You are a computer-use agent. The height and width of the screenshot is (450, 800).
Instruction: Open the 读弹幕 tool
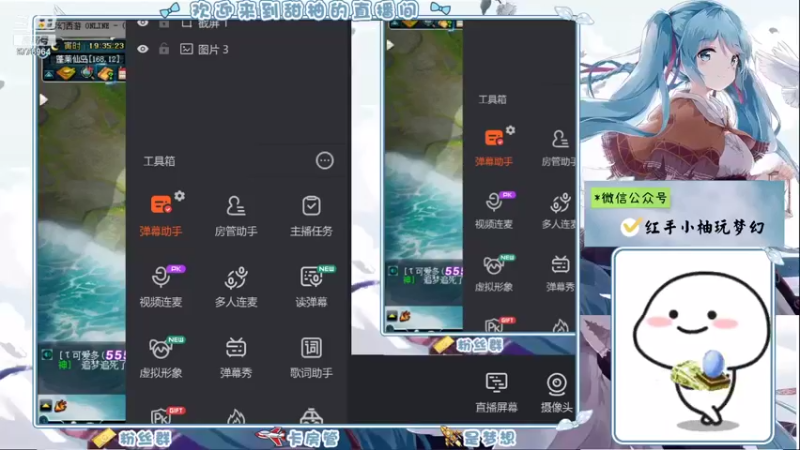click(311, 286)
